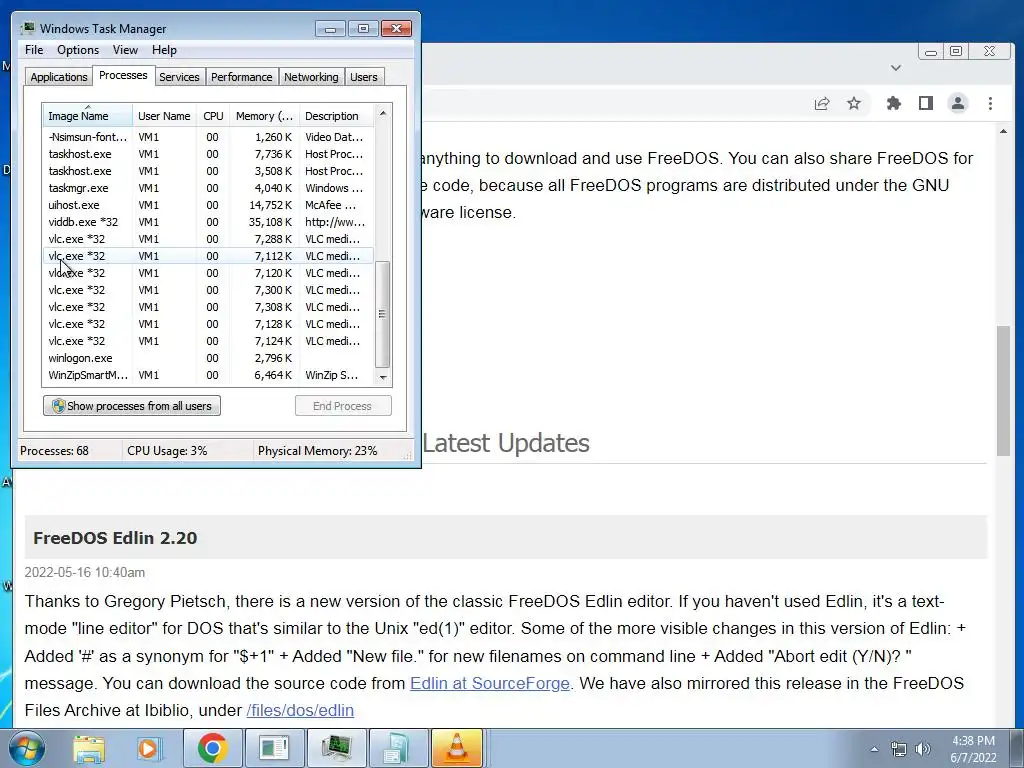Expand the Chrome tab search chevron
Screen dimensions: 1024x768
pos(896,67)
